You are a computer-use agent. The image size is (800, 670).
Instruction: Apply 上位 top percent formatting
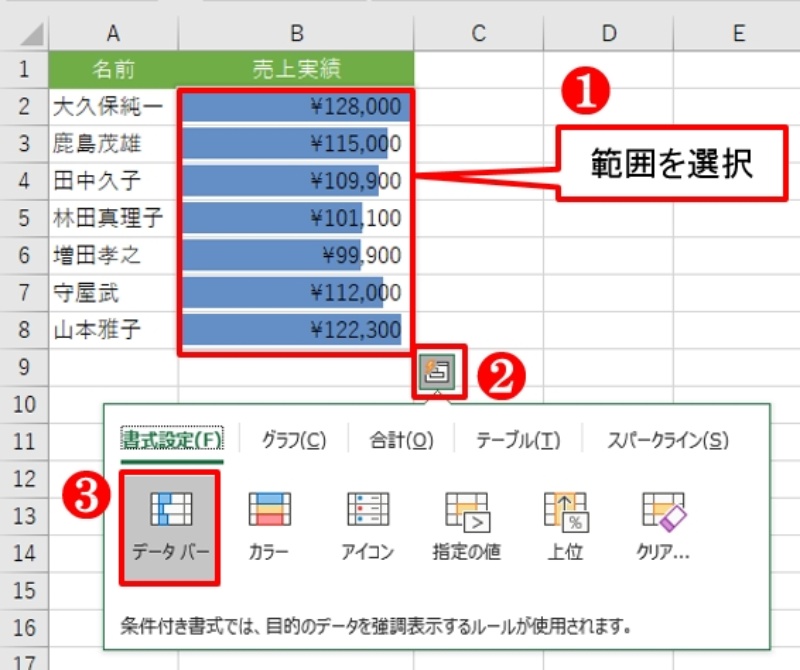563,526
